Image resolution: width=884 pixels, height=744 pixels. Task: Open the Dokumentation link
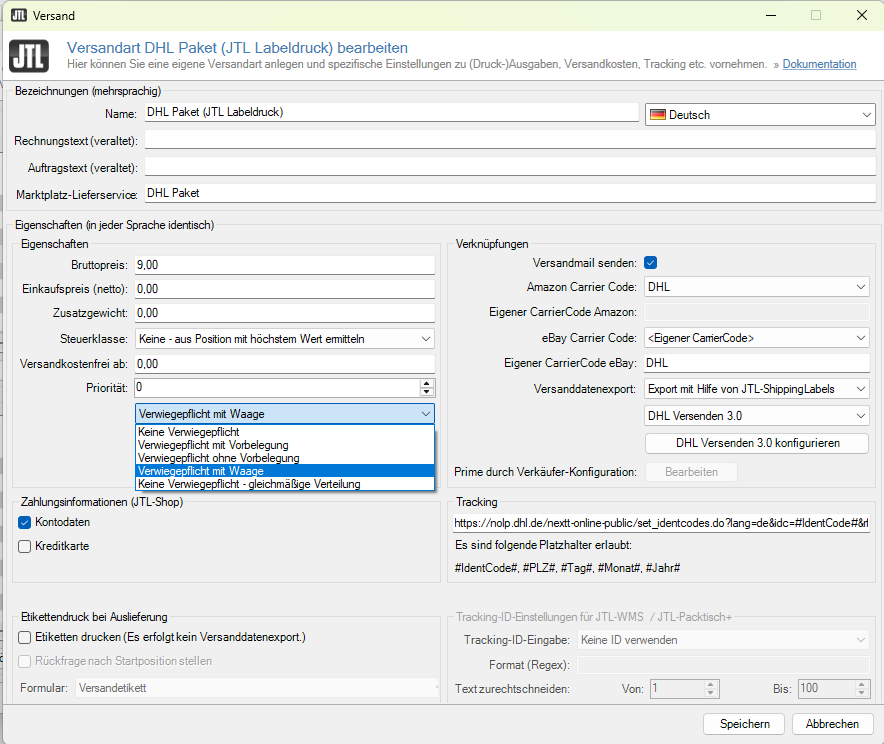(819, 64)
